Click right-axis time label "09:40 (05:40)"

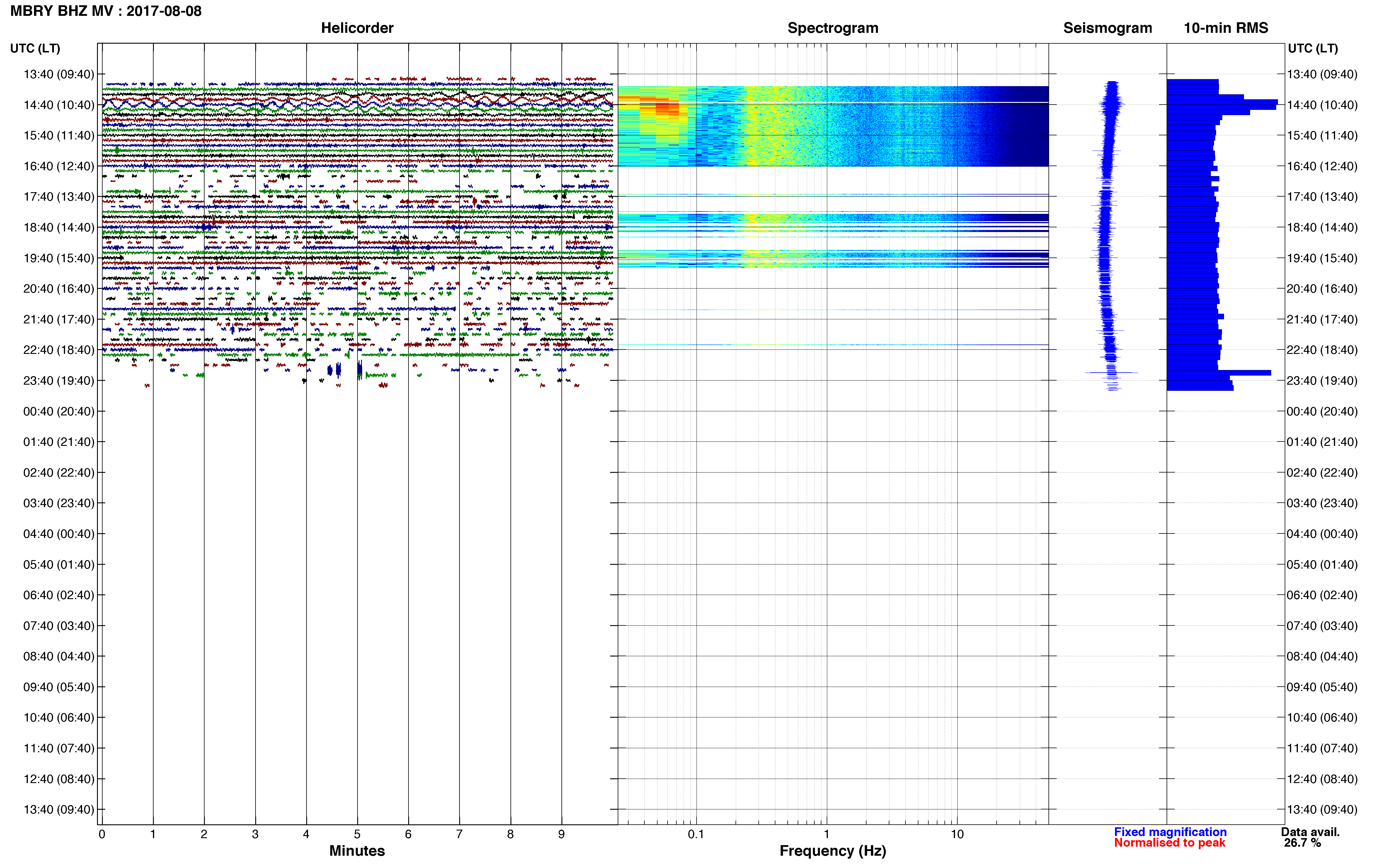tap(1322, 687)
